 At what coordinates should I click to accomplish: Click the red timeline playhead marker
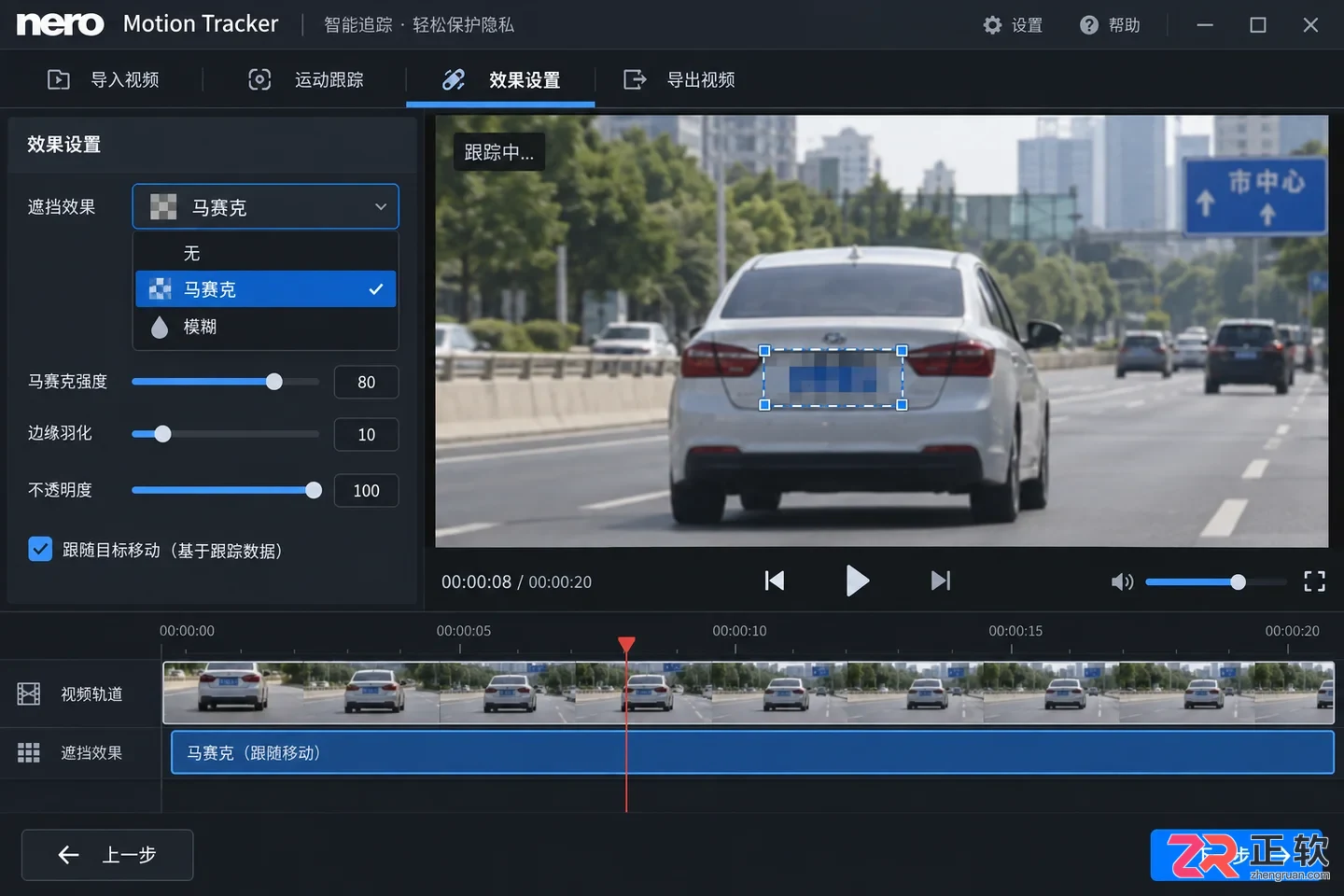tap(626, 644)
